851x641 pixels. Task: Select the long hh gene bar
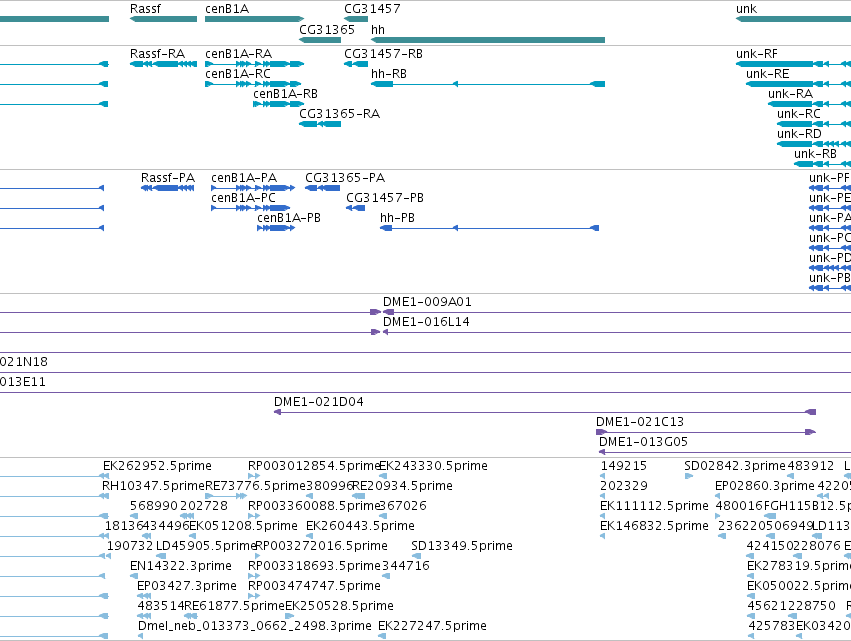point(488,40)
